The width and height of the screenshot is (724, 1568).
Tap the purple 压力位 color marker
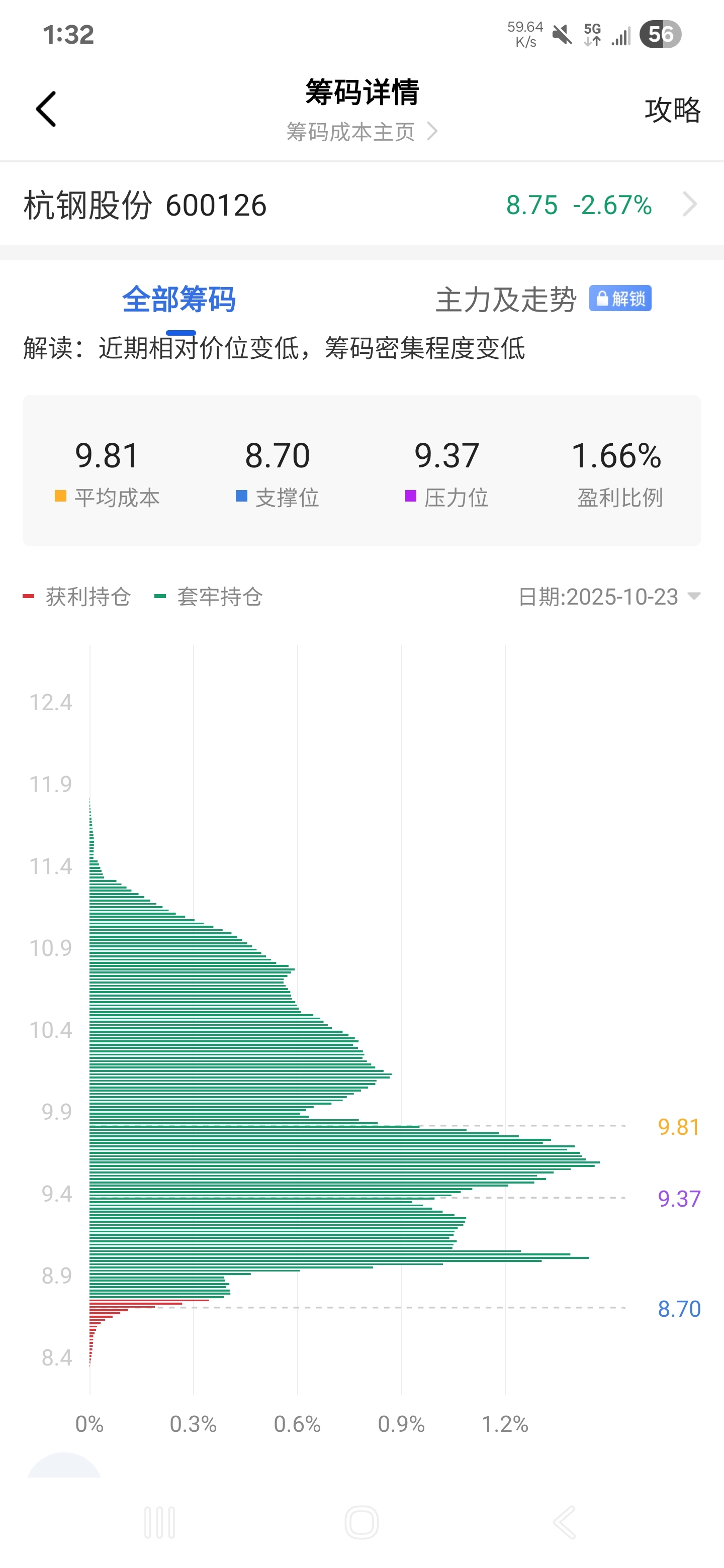click(x=410, y=496)
